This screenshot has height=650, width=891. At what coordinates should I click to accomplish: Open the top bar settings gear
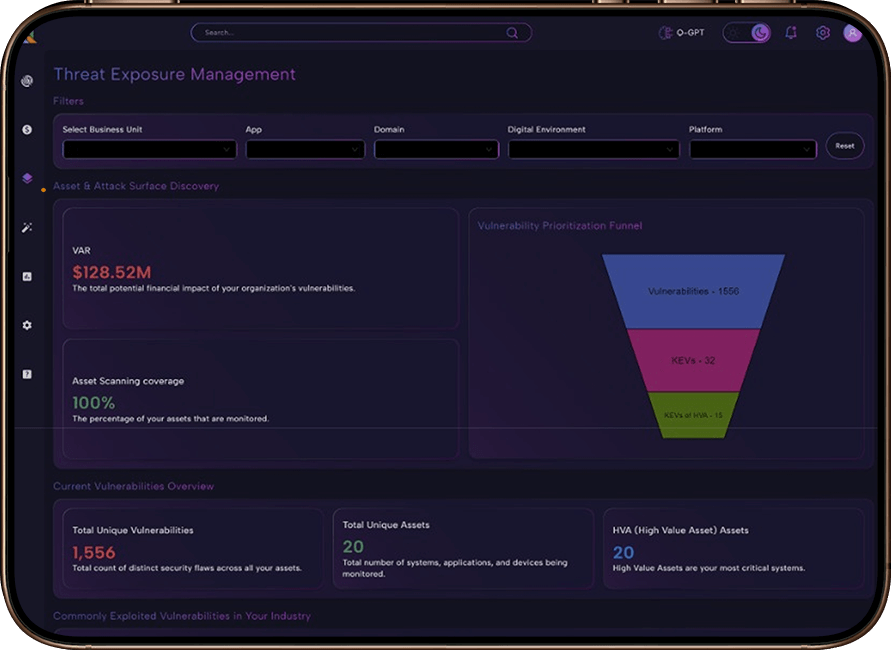point(823,33)
